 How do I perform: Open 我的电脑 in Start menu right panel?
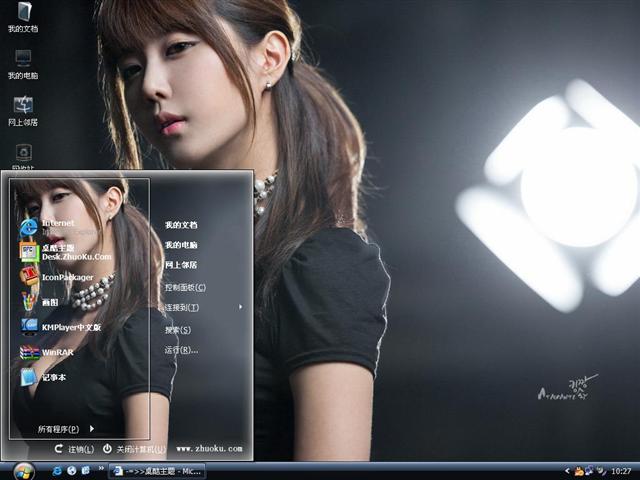tap(181, 245)
